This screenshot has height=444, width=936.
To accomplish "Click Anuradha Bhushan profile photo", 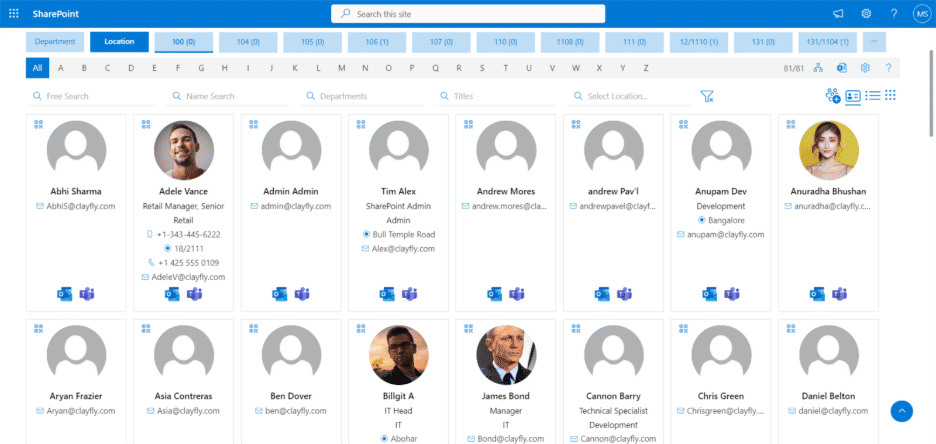I will coord(829,150).
